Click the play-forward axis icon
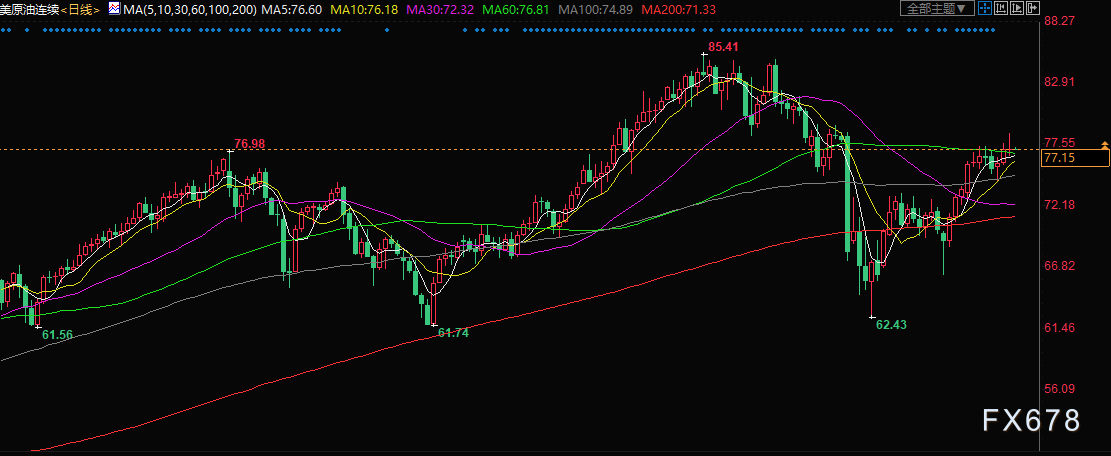The image size is (1111, 456). tap(1017, 8)
